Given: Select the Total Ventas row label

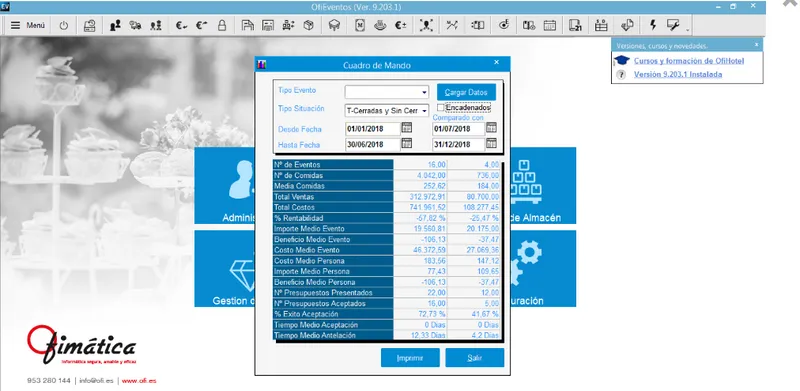Looking at the screenshot, I should [x=333, y=197].
